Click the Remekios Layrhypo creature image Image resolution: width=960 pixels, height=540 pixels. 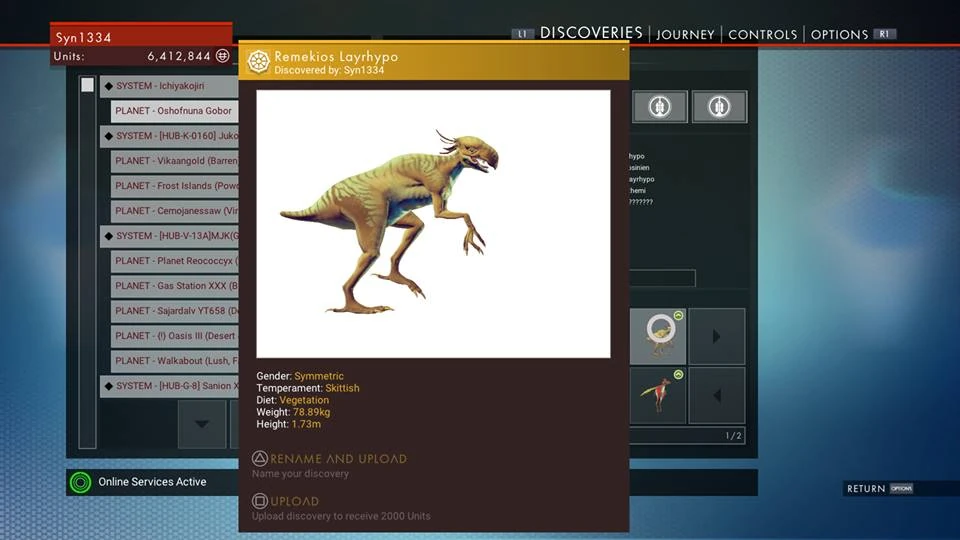pos(433,224)
